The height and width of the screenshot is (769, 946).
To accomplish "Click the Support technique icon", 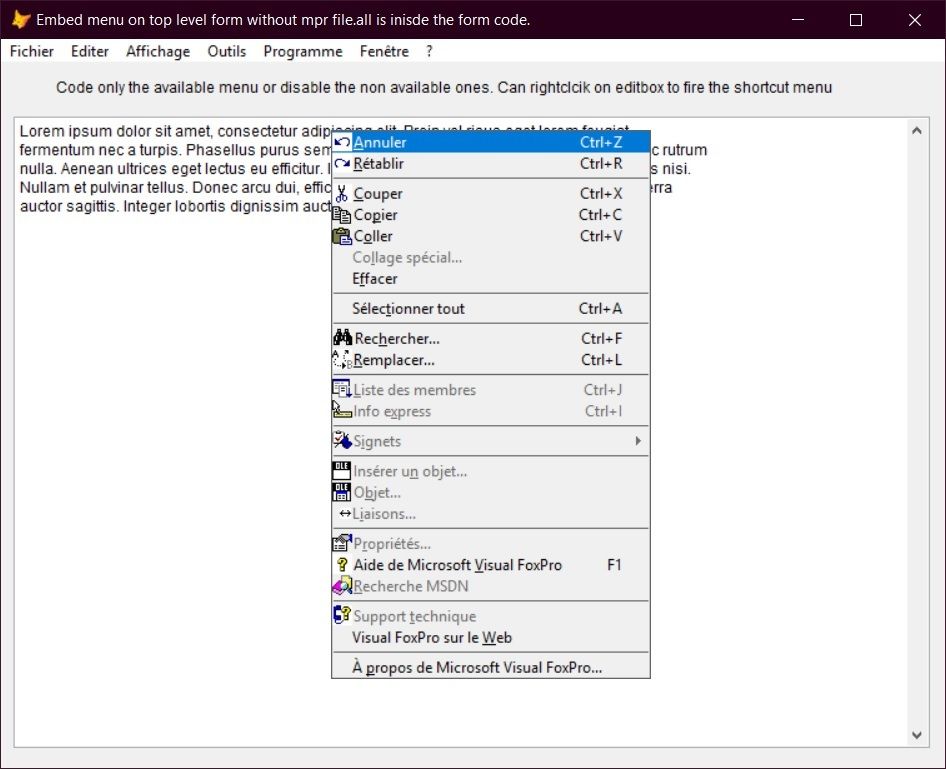I will coord(342,615).
